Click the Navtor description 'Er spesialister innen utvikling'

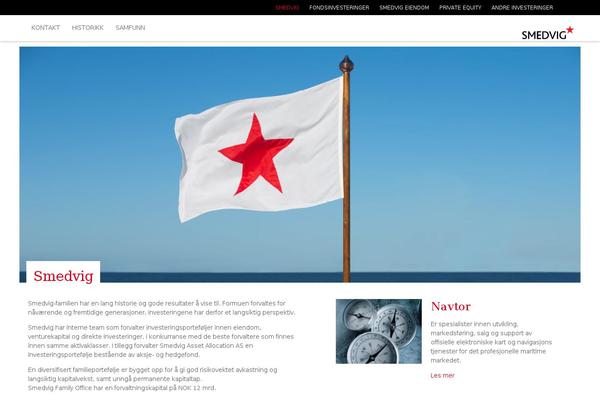pyautogui.click(x=491, y=342)
